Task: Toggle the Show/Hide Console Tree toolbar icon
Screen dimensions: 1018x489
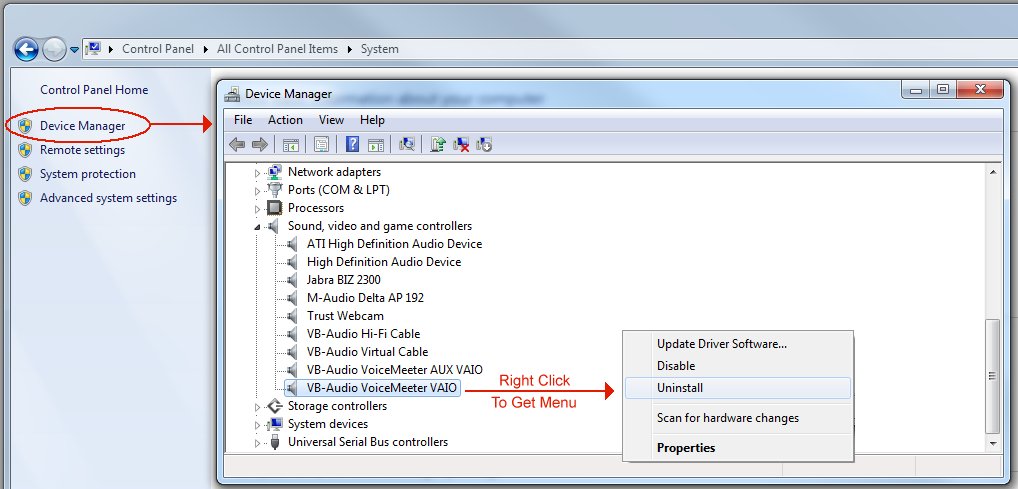Action: 290,144
